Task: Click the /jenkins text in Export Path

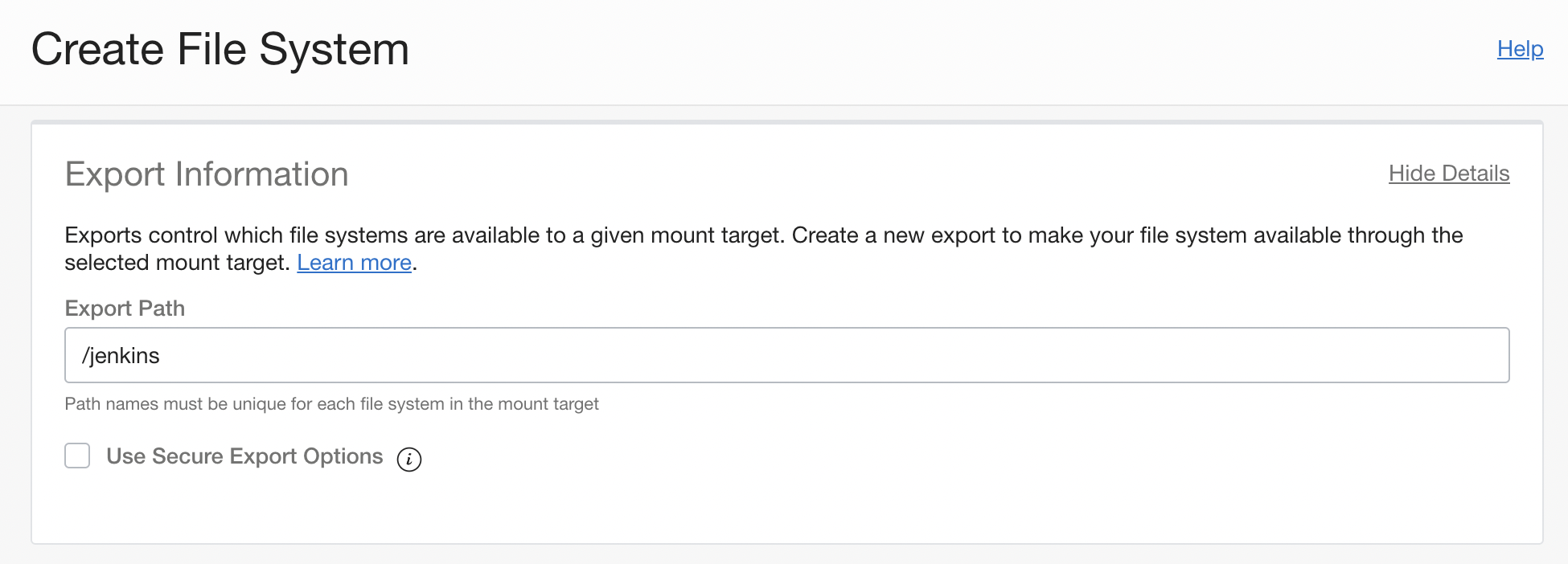Action: point(121,356)
